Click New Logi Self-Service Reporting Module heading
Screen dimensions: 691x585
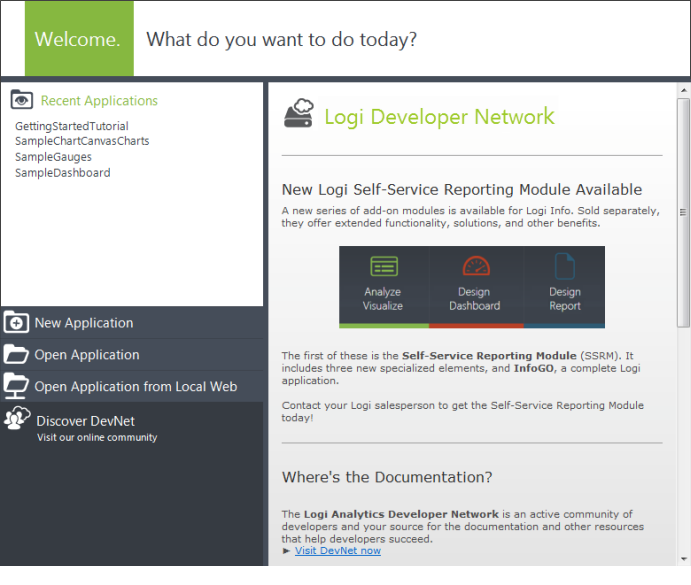[x=462, y=190]
